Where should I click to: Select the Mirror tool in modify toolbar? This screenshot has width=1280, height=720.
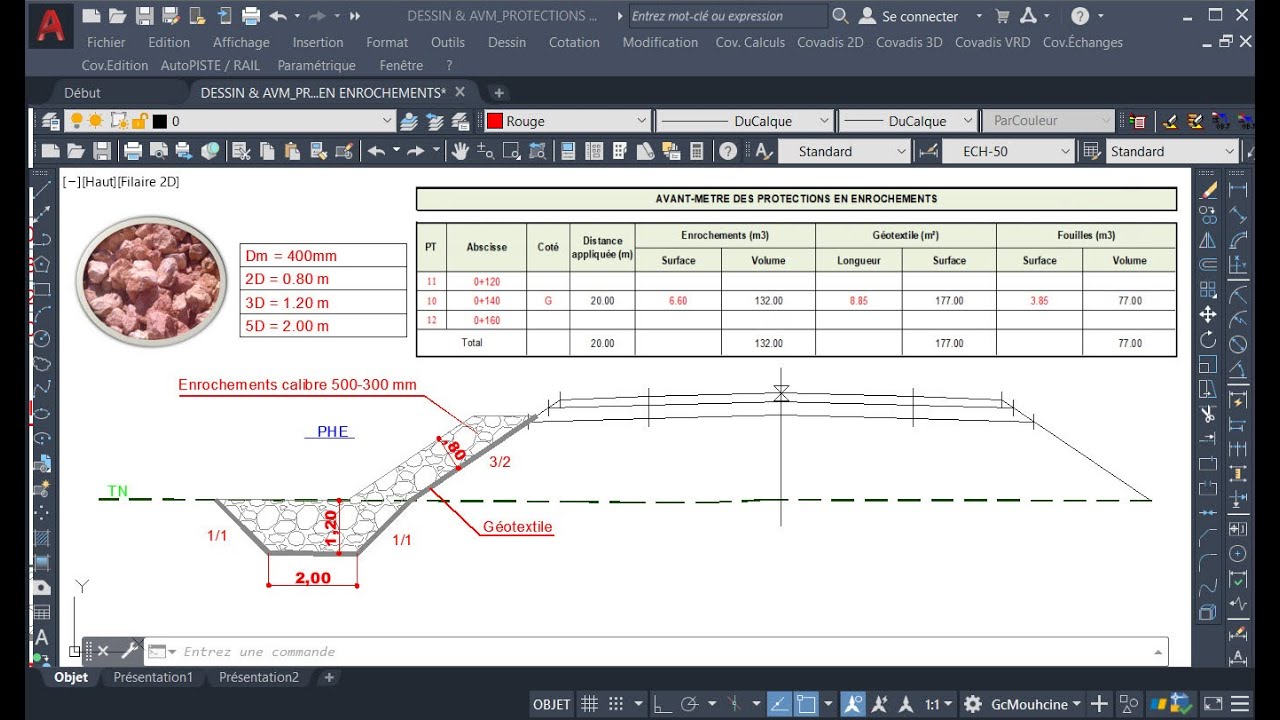[1208, 239]
